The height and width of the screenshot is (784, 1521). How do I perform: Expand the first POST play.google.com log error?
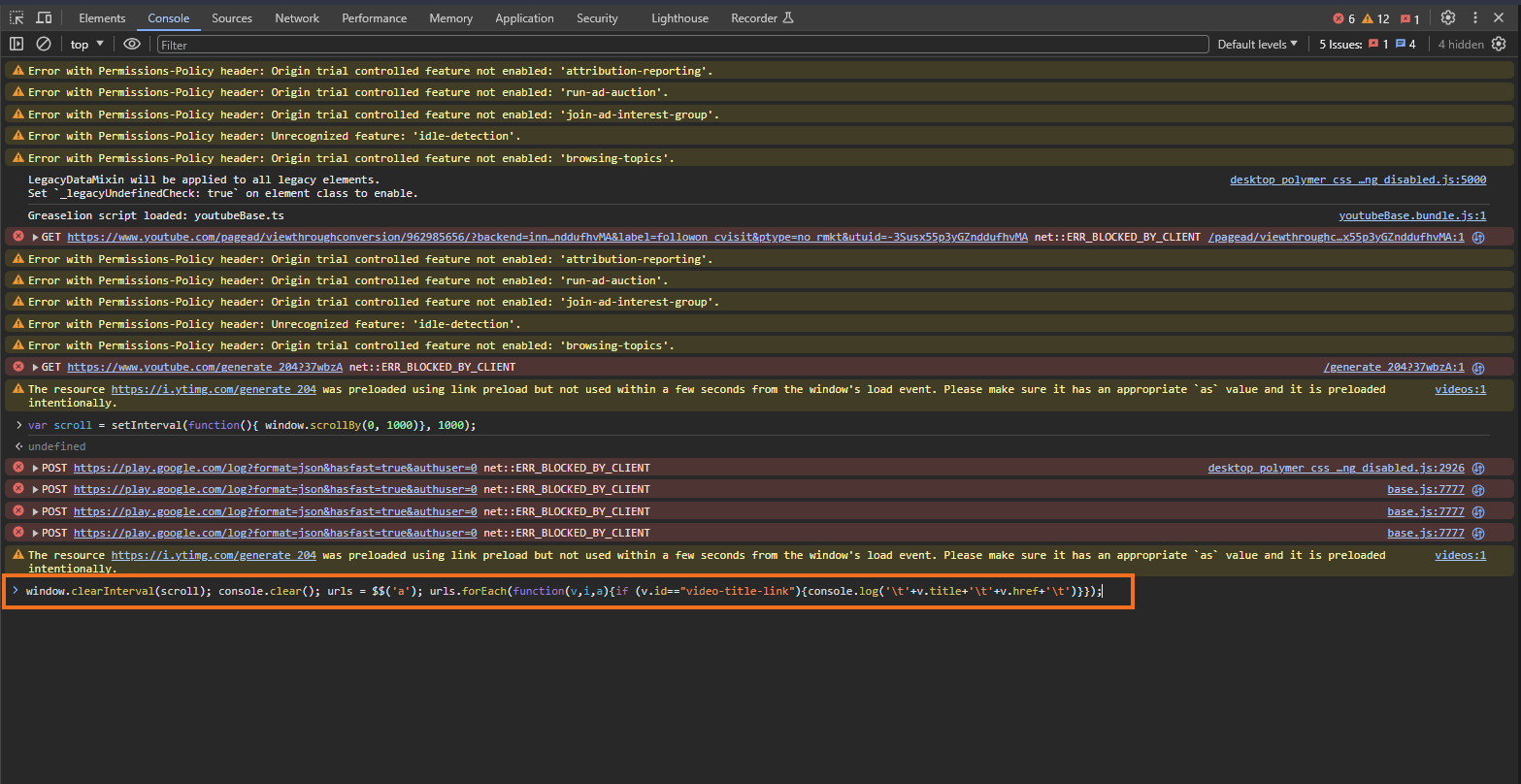[36, 468]
